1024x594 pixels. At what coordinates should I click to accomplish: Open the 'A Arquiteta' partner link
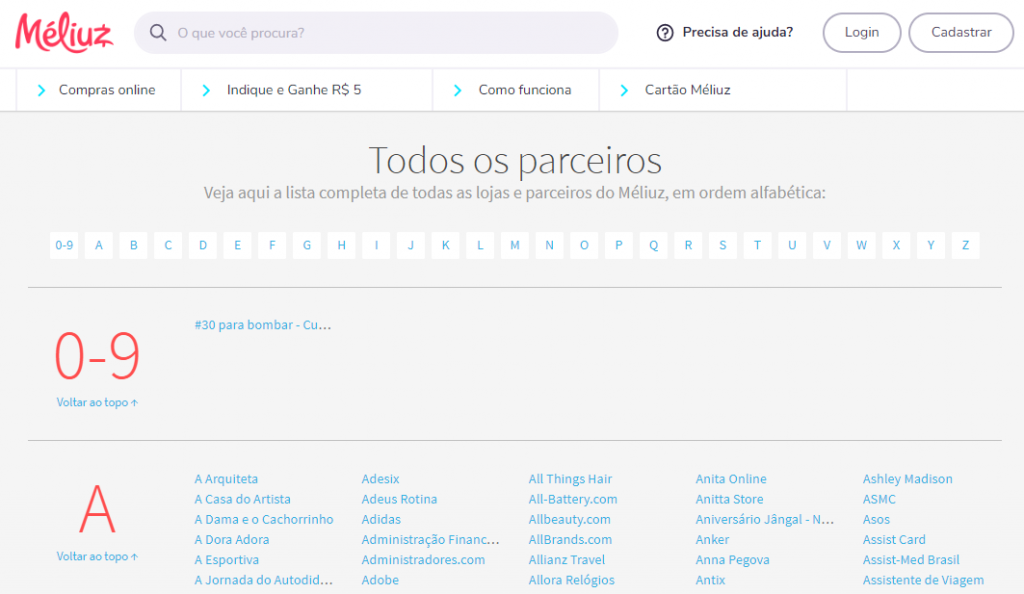(x=226, y=479)
